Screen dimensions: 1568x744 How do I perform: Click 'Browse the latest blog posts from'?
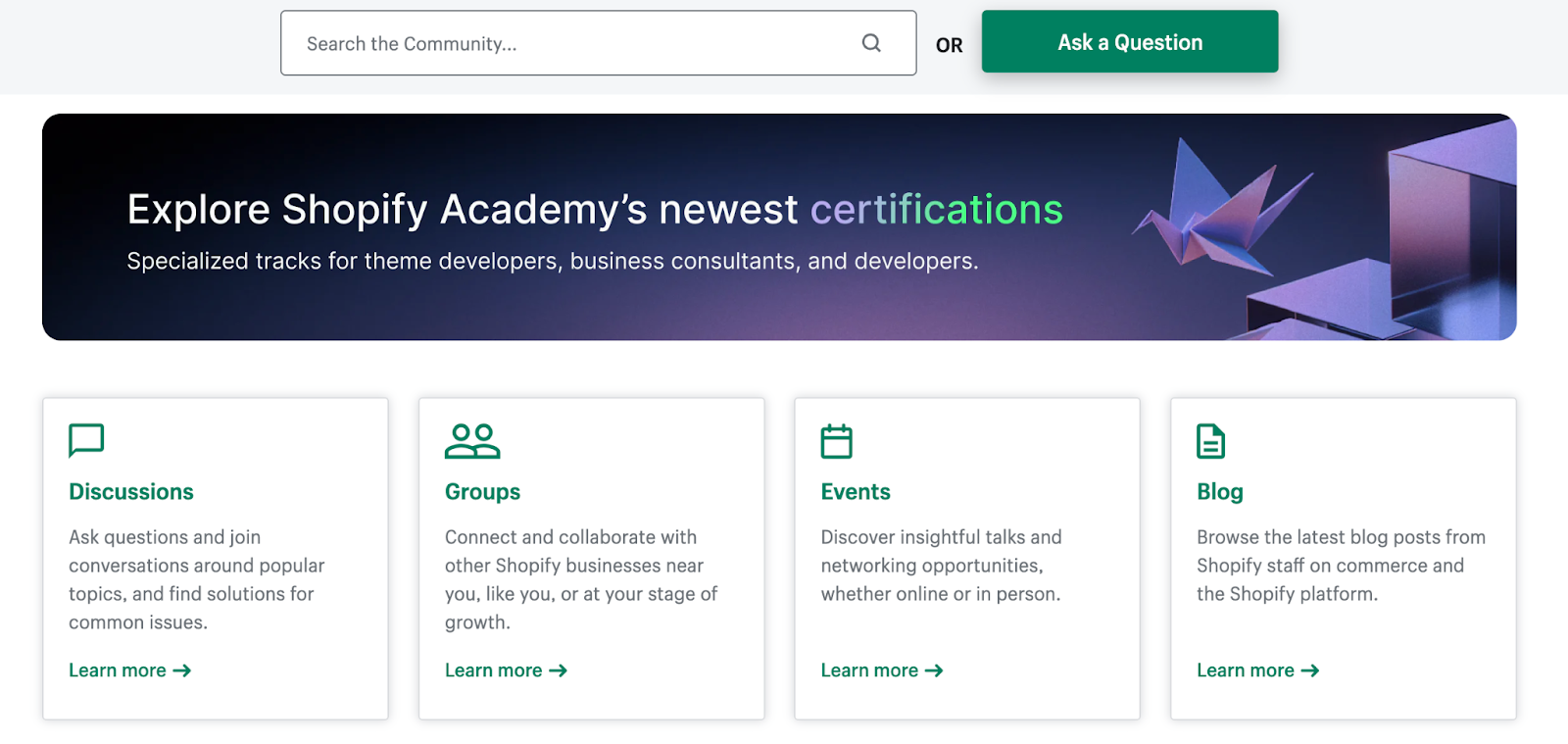(x=1341, y=537)
